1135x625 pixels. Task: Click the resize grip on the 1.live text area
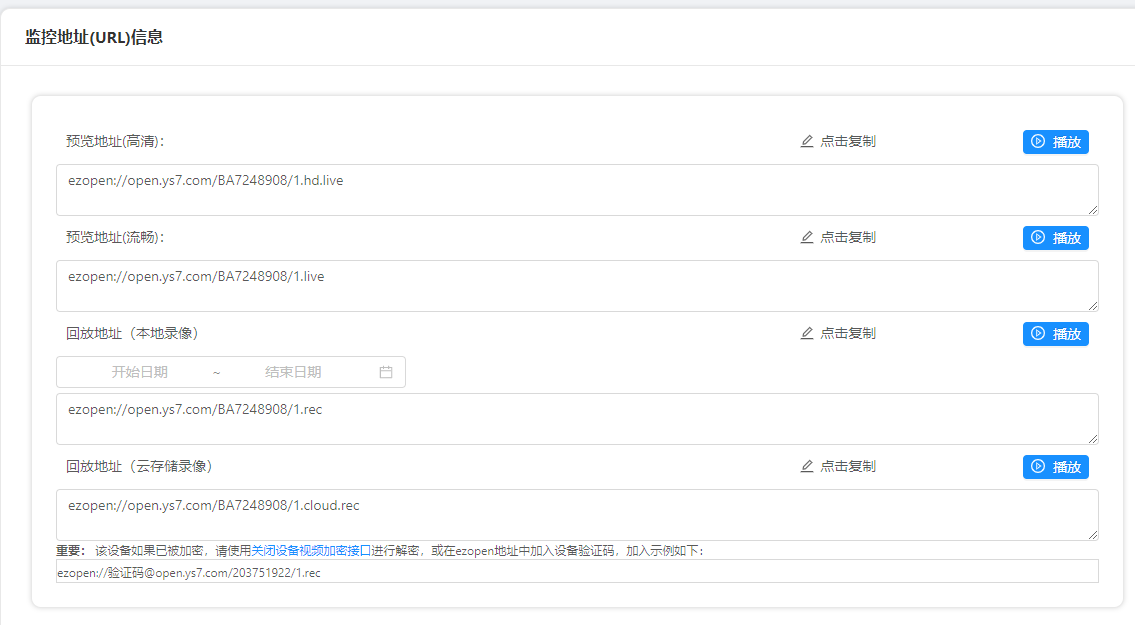pos(1093,306)
